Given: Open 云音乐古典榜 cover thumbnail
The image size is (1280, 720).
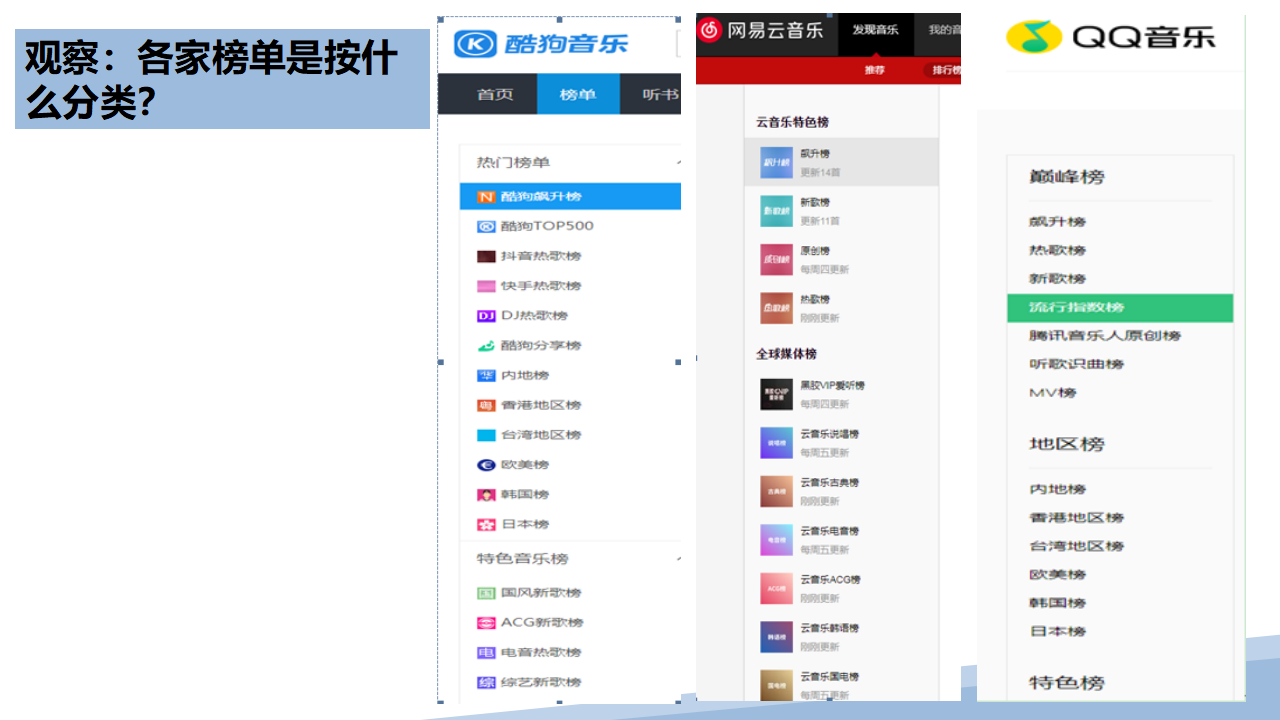Looking at the screenshot, I should point(776,491).
